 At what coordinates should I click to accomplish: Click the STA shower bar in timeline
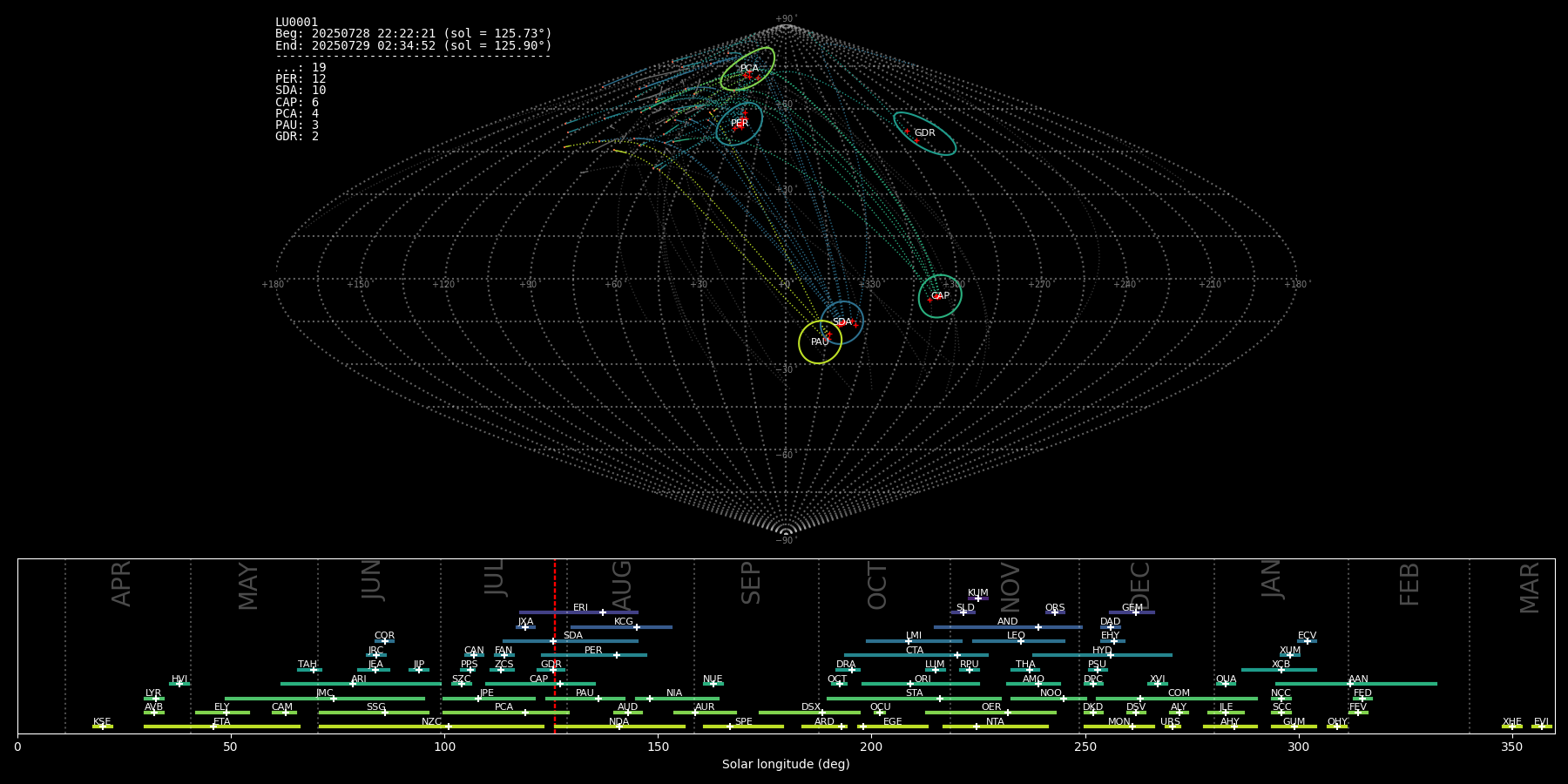point(914,698)
